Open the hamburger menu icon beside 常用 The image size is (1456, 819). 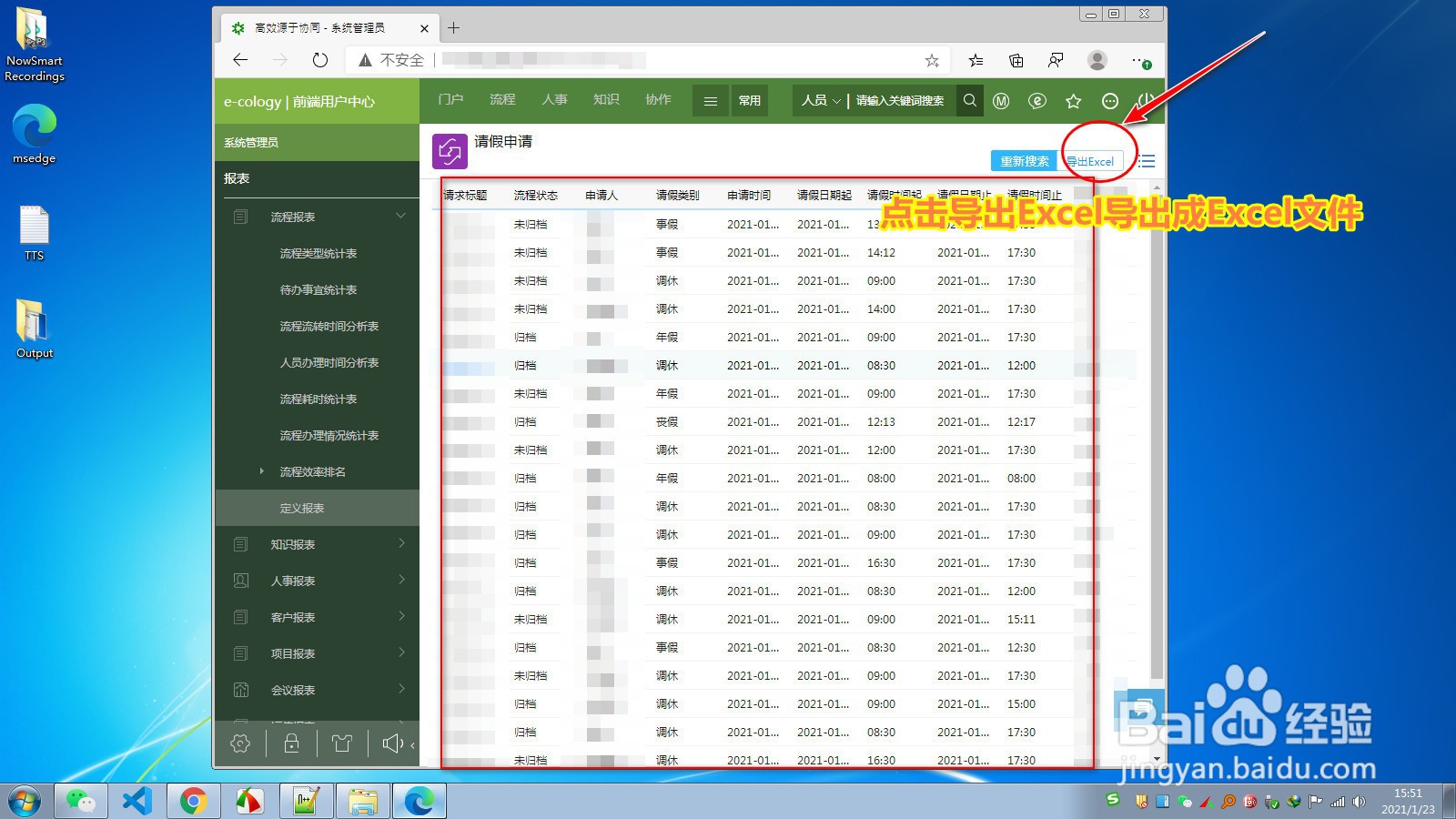(x=711, y=101)
